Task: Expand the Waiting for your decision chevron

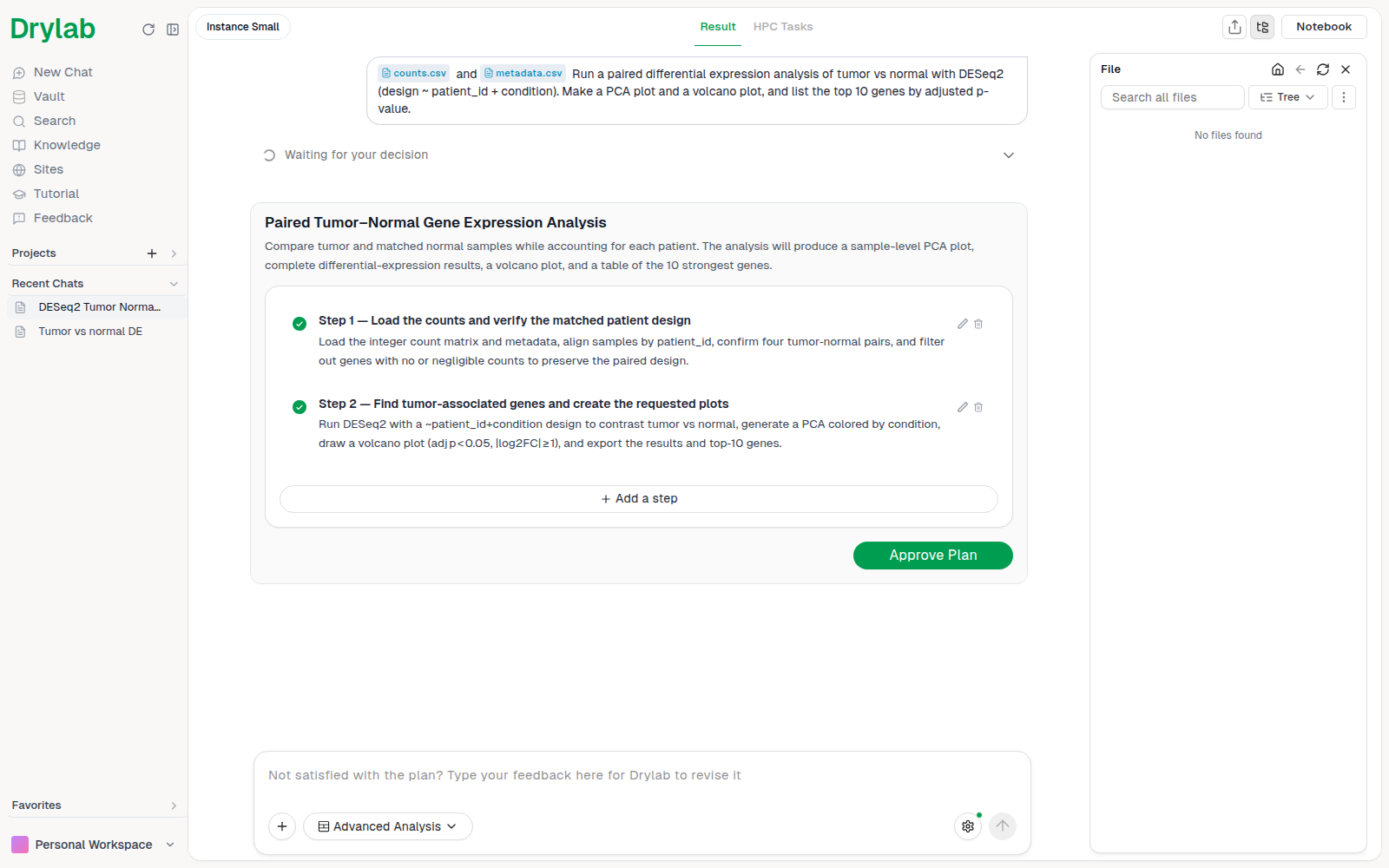Action: coord(1009,155)
